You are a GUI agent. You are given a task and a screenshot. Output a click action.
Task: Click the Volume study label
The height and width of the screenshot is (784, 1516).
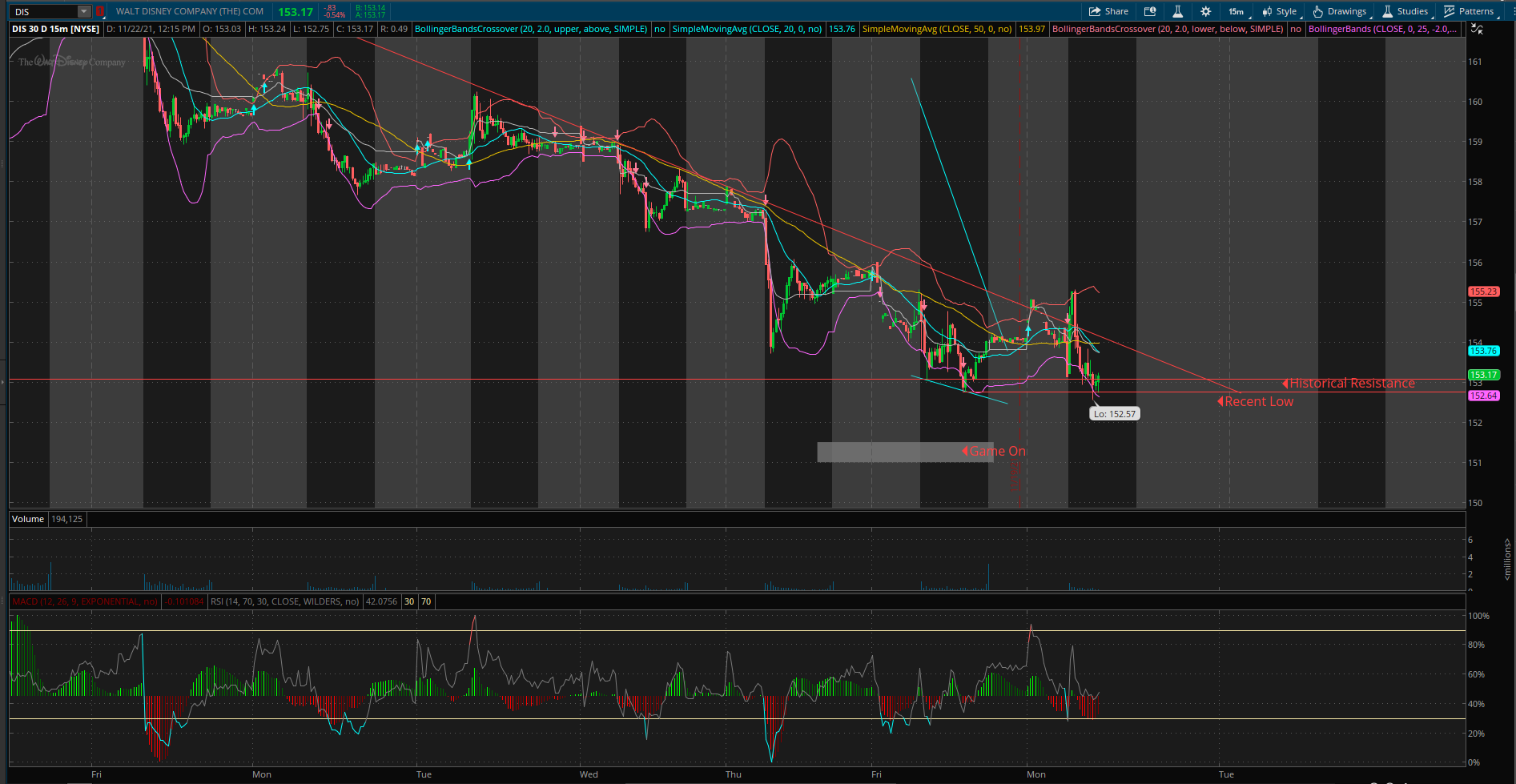[28, 519]
